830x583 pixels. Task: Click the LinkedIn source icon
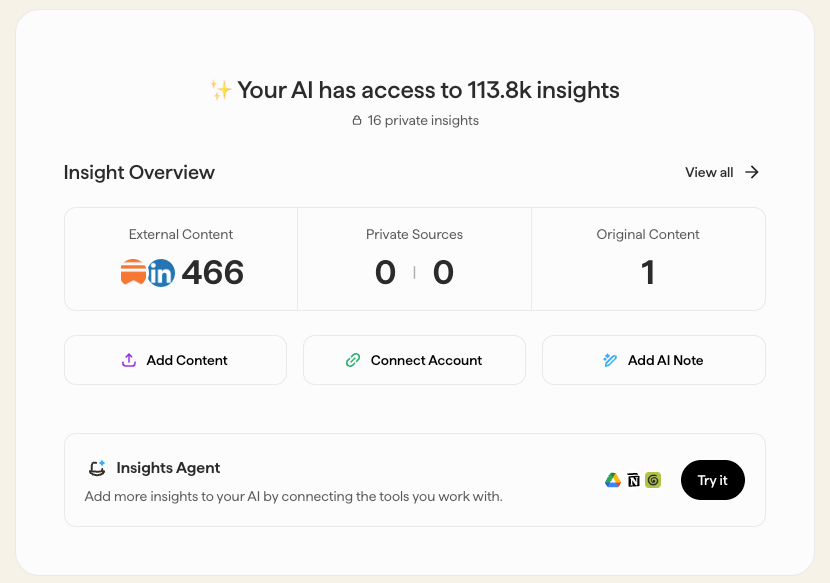[161, 273]
